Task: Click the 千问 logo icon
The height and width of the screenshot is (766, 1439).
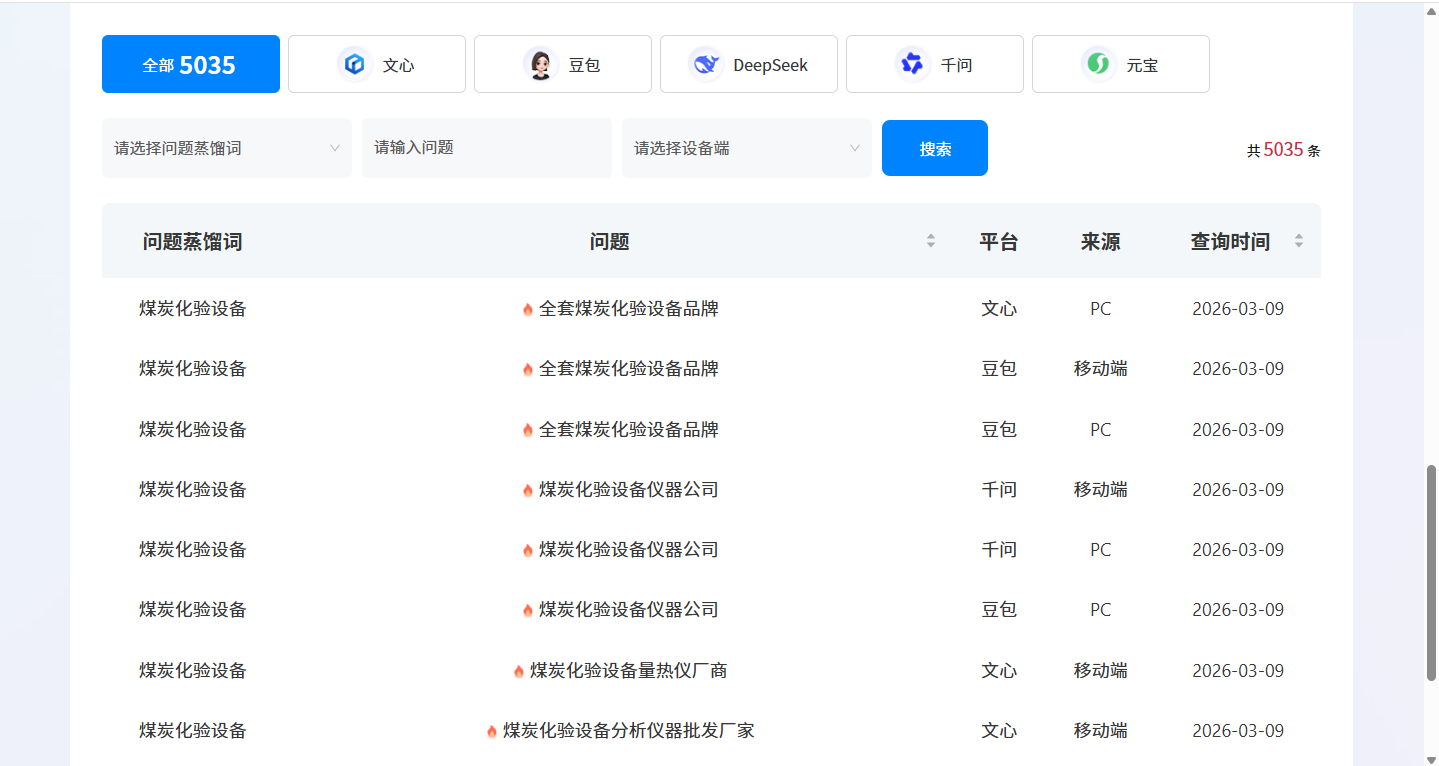Action: pyautogui.click(x=911, y=65)
